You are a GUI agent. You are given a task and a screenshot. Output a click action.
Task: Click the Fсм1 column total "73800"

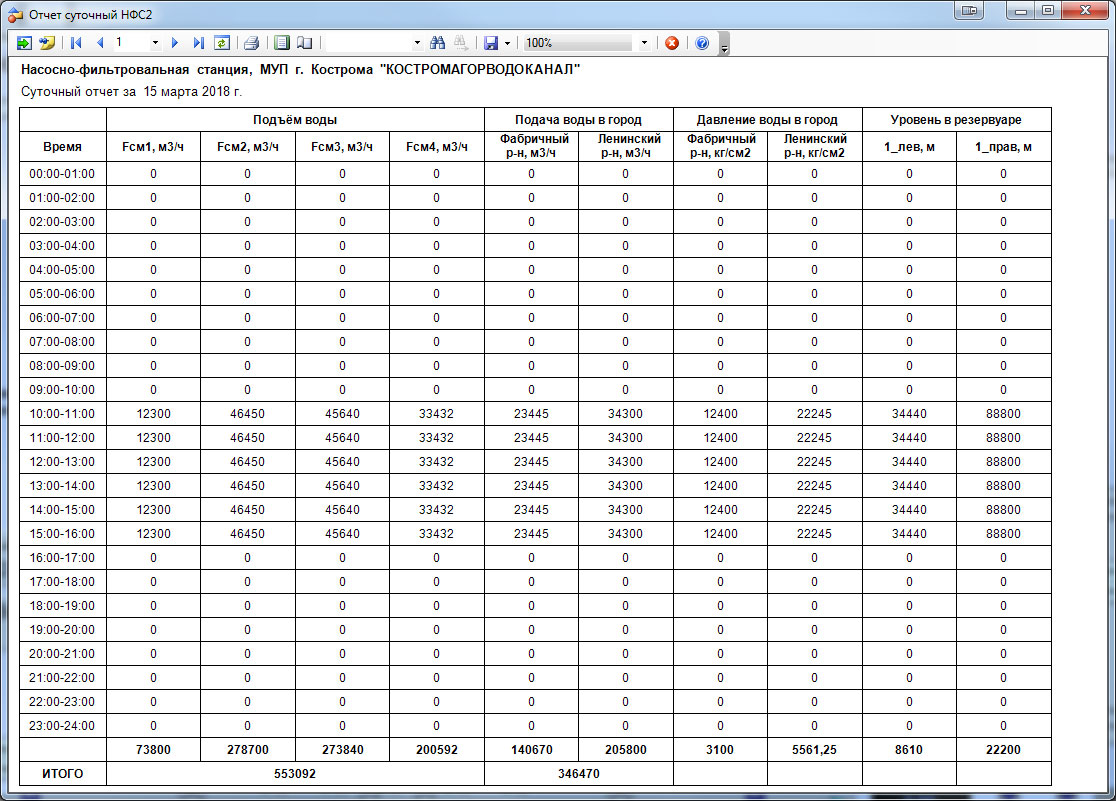(153, 750)
